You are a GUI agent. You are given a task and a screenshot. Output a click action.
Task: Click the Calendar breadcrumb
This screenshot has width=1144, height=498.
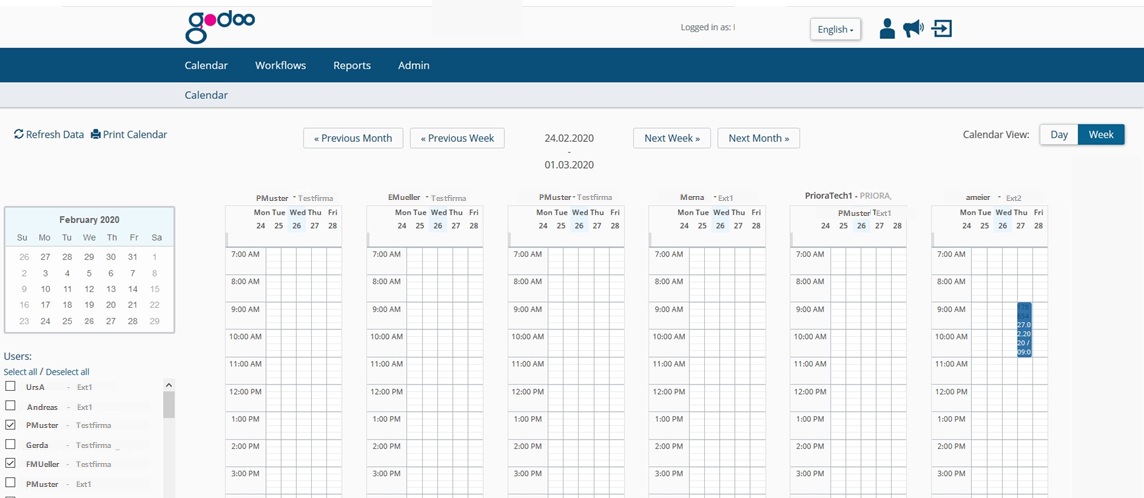(x=206, y=95)
